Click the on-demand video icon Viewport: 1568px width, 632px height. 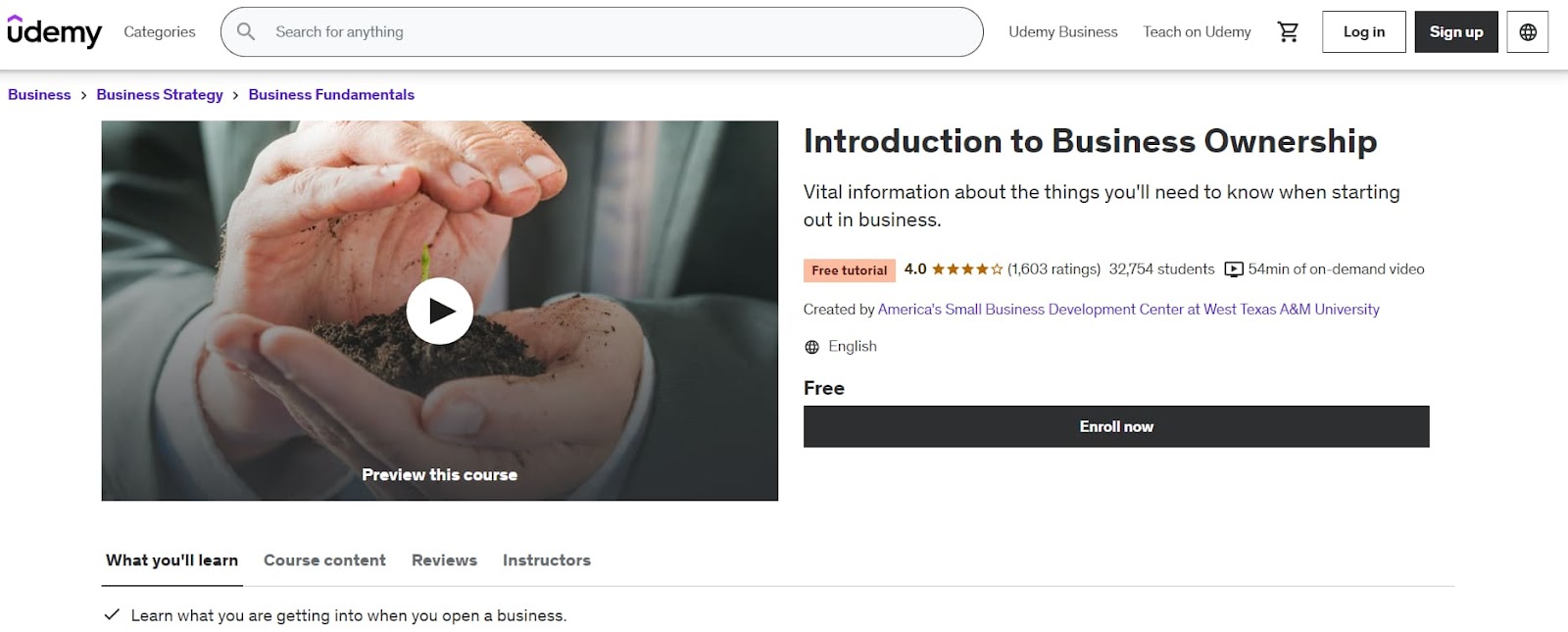click(x=1234, y=269)
